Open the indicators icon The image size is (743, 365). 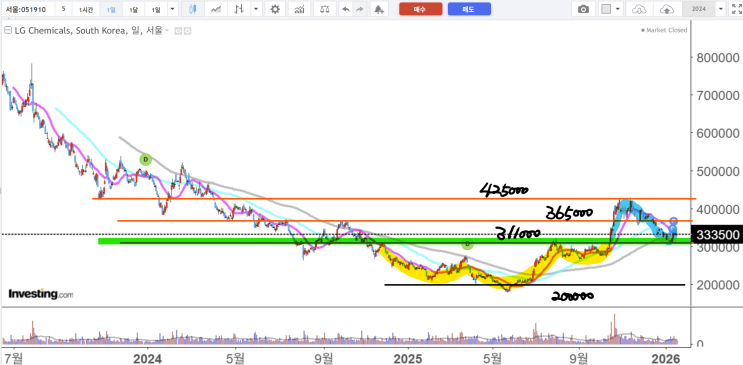tap(299, 9)
